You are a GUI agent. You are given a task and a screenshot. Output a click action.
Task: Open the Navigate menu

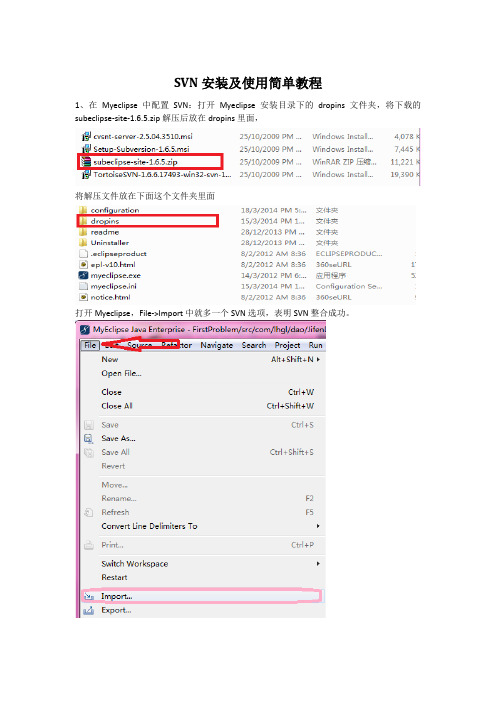[217, 345]
